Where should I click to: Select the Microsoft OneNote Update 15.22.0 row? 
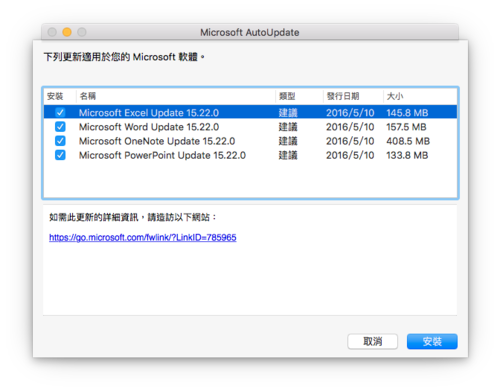pyautogui.click(x=250, y=141)
